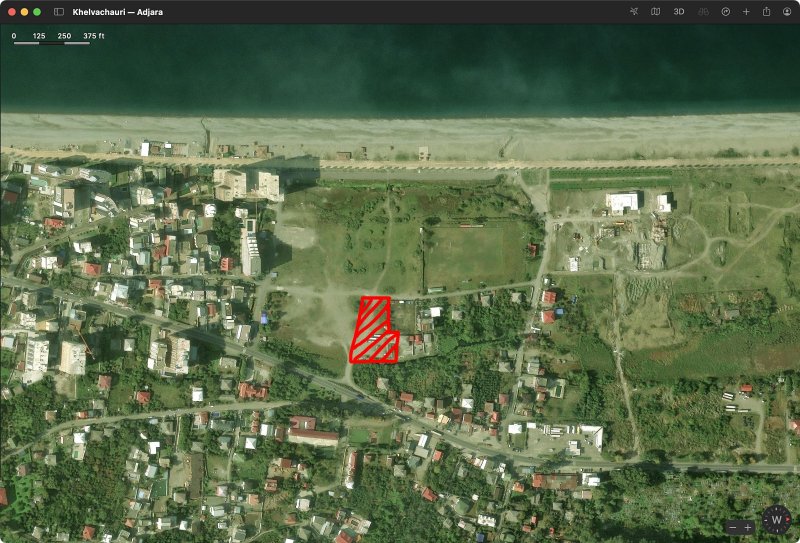The height and width of the screenshot is (543, 800).
Task: Make the Maps window full screen
Action: pos(37,12)
